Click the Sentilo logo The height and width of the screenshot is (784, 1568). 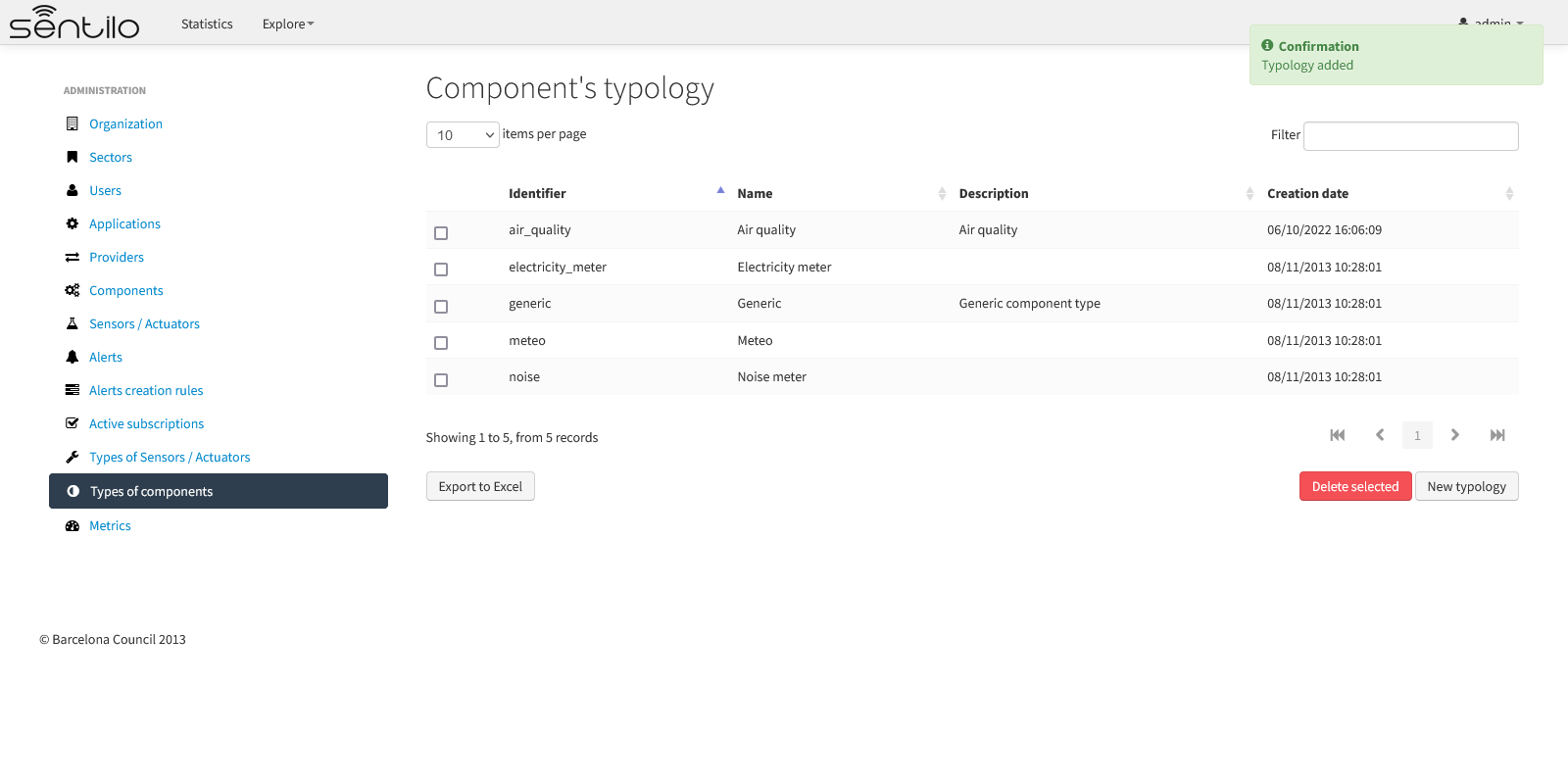pyautogui.click(x=74, y=23)
